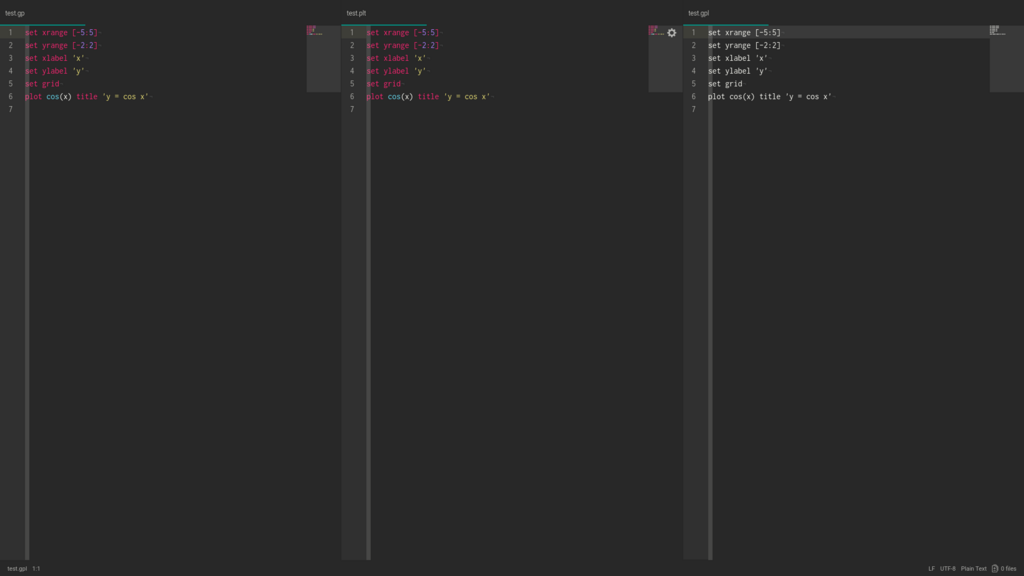The width and height of the screenshot is (1024, 576).
Task: Click 'set ylabel 'y'' line in test.gpl
Action: click(738, 71)
